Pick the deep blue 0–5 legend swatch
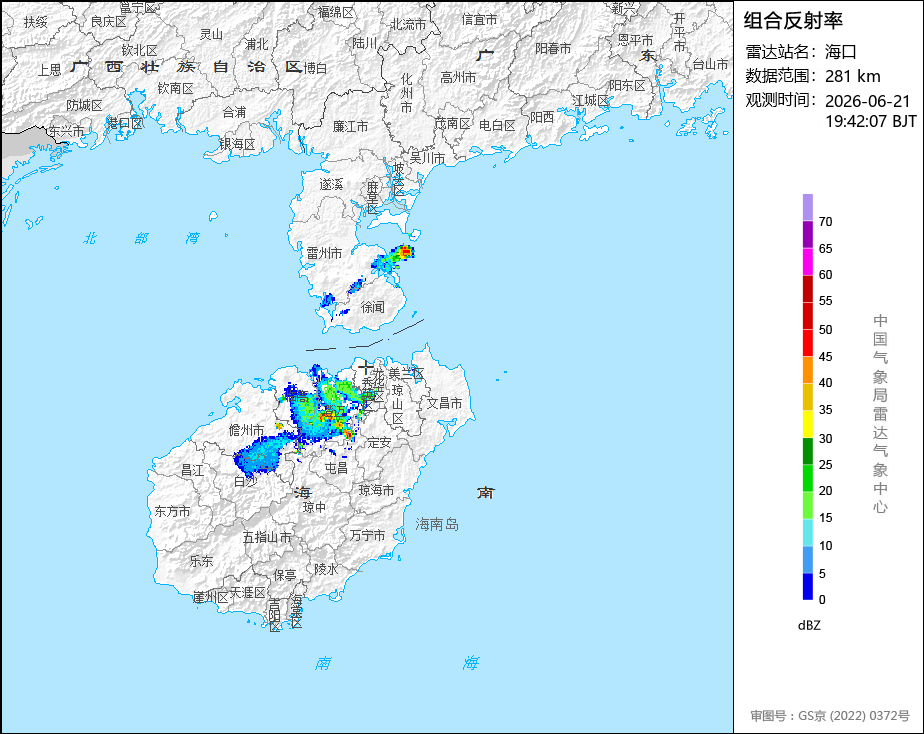The image size is (924, 734). (x=807, y=586)
